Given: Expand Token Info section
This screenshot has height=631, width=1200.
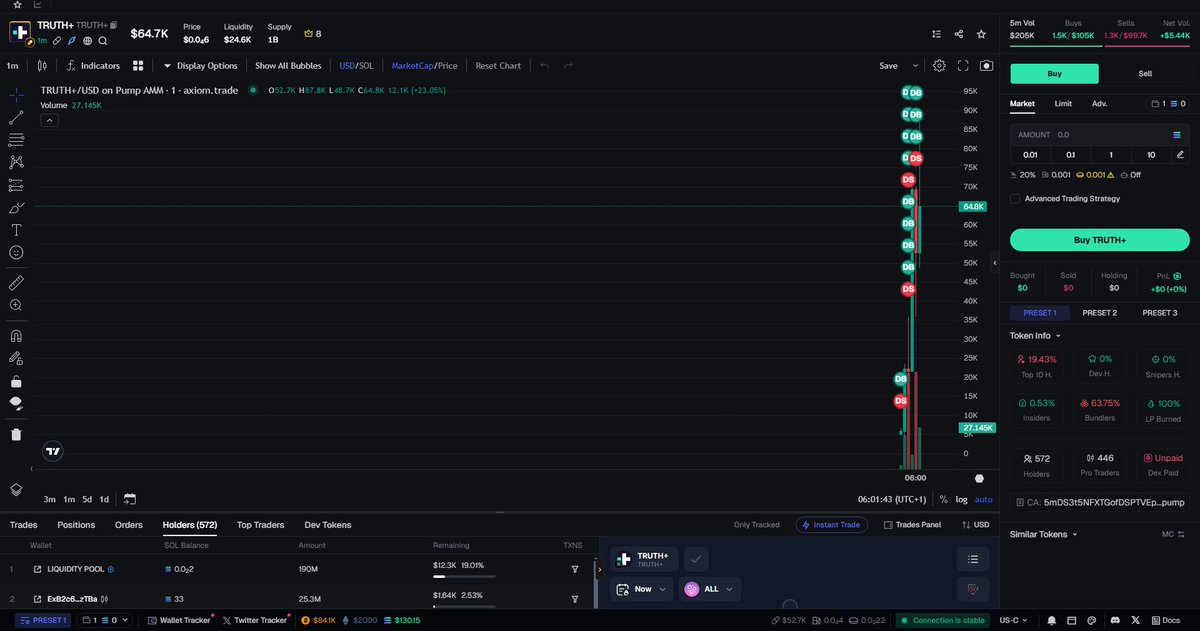Looking at the screenshot, I should (x=1035, y=336).
